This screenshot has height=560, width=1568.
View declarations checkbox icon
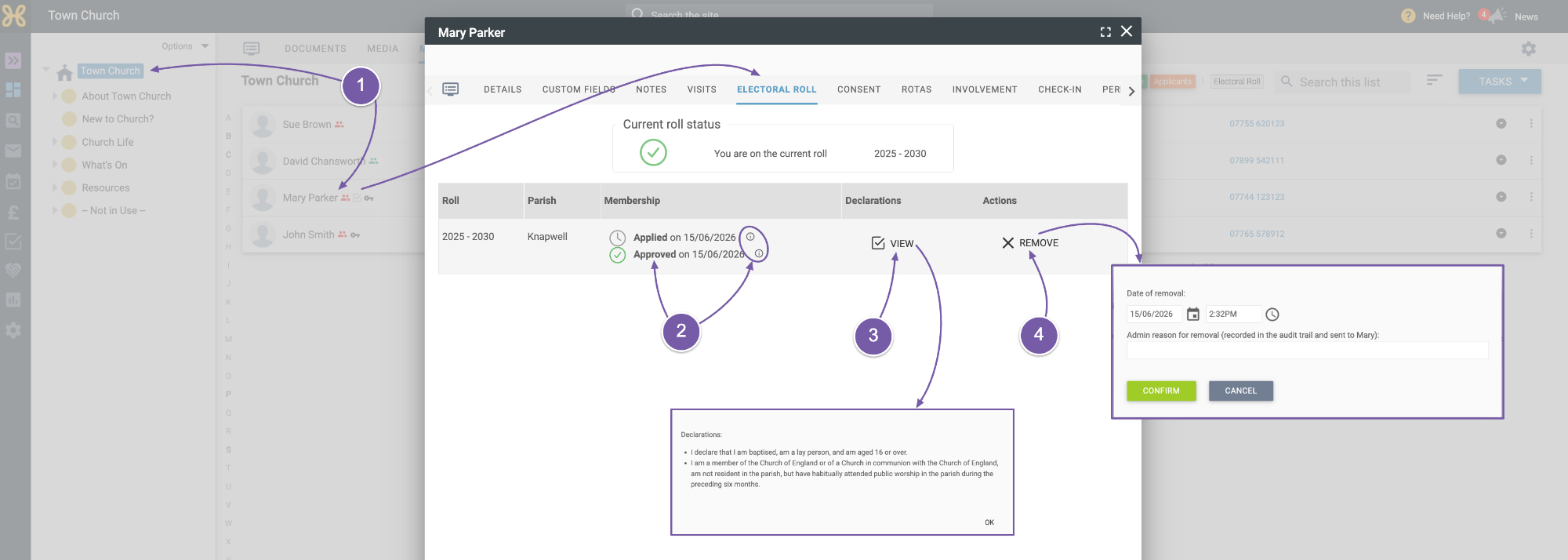pyautogui.click(x=878, y=243)
